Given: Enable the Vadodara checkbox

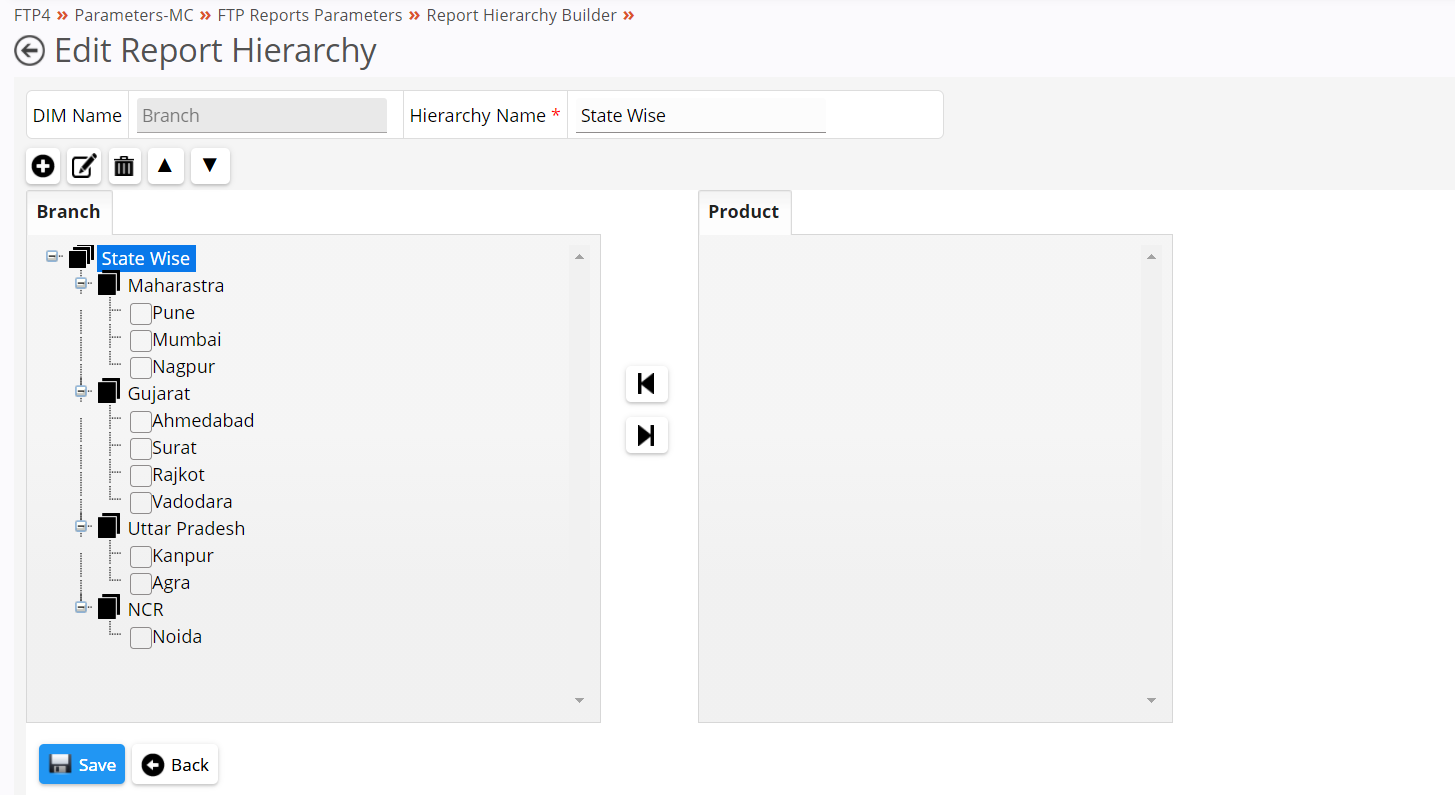Looking at the screenshot, I should pyautogui.click(x=141, y=502).
